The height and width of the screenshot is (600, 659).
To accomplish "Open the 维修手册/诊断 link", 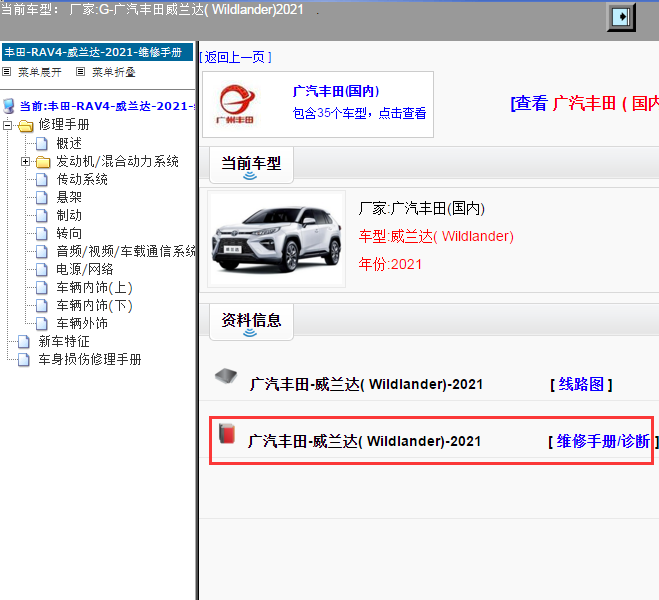I will [x=603, y=441].
